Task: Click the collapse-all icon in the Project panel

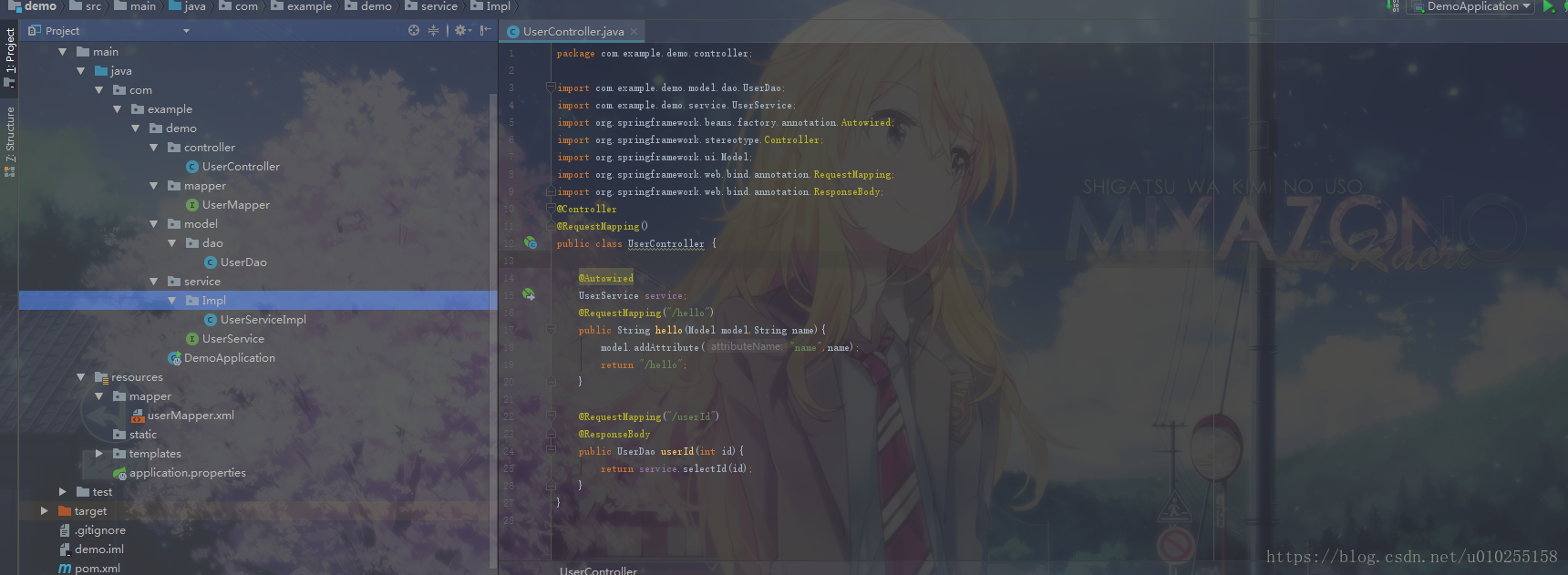Action: (433, 30)
